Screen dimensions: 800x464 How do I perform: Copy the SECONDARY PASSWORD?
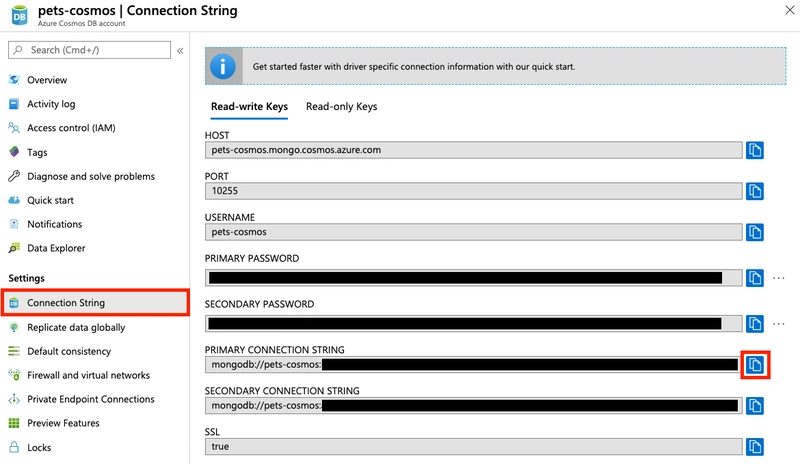pos(755,324)
